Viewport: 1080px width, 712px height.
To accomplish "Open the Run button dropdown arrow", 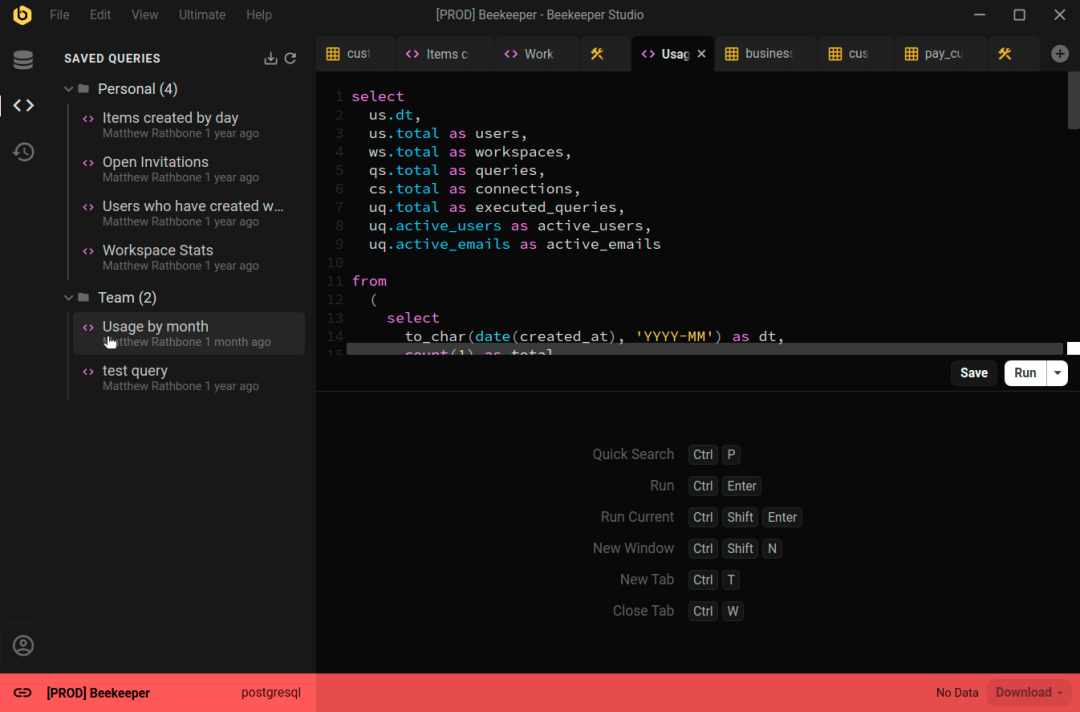I will tap(1057, 373).
